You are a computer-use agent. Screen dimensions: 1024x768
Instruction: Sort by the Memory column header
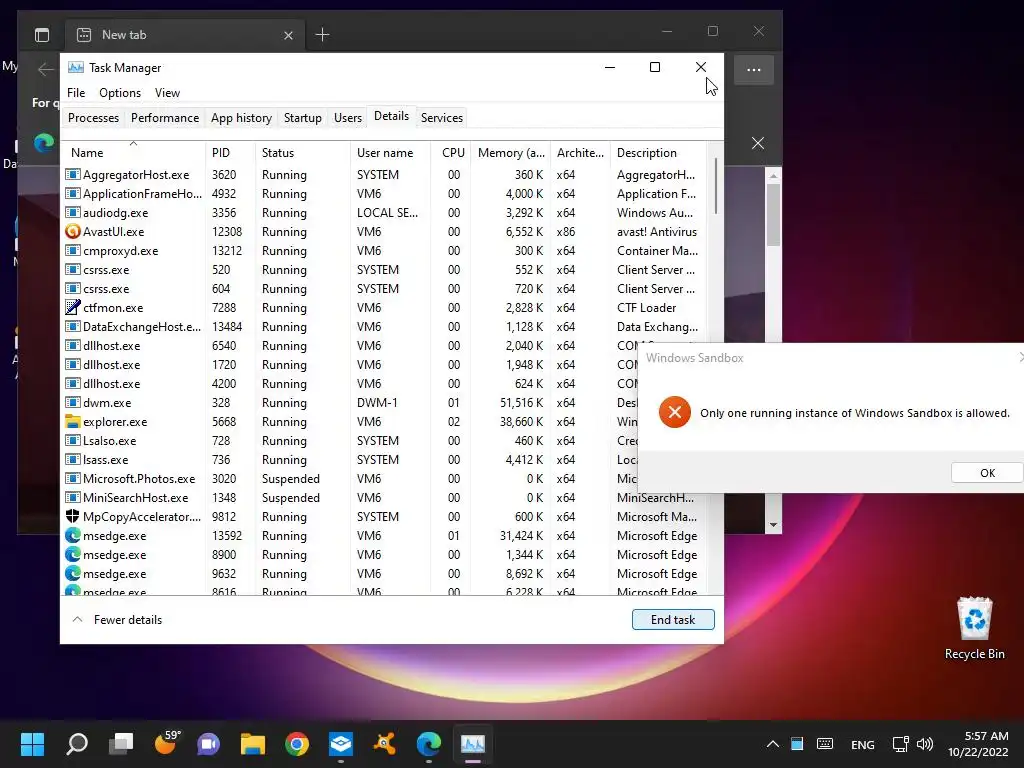[511, 153]
